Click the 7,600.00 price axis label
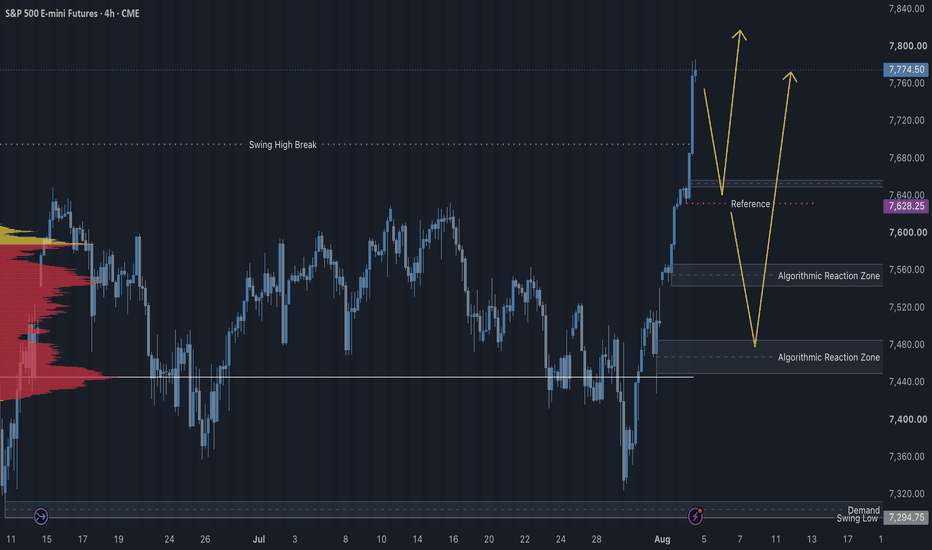 908,232
